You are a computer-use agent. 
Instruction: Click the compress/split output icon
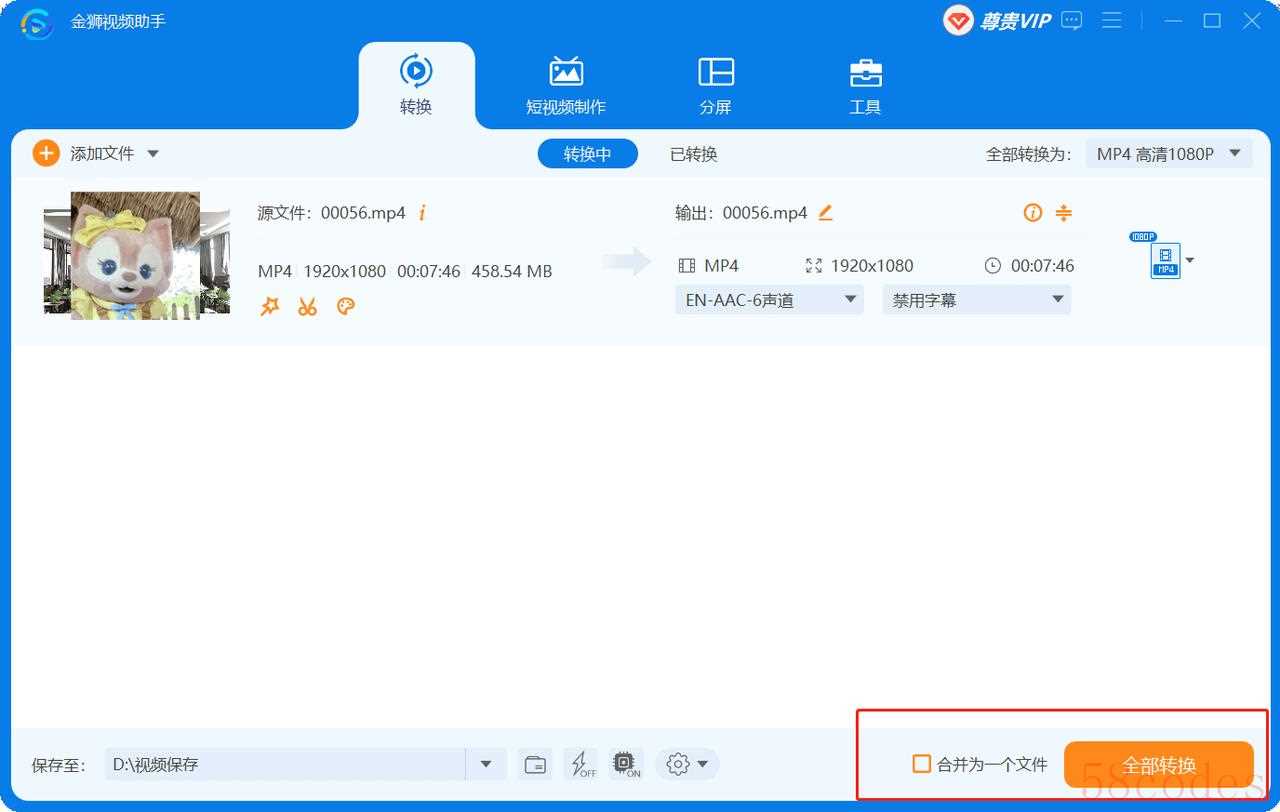tap(1064, 212)
